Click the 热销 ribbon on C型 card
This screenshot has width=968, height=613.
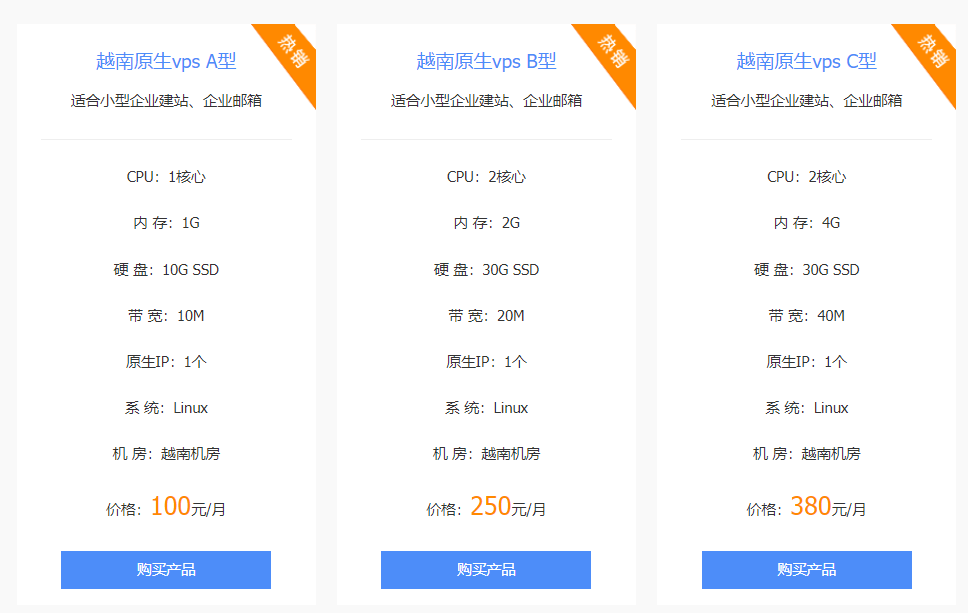coord(931,52)
